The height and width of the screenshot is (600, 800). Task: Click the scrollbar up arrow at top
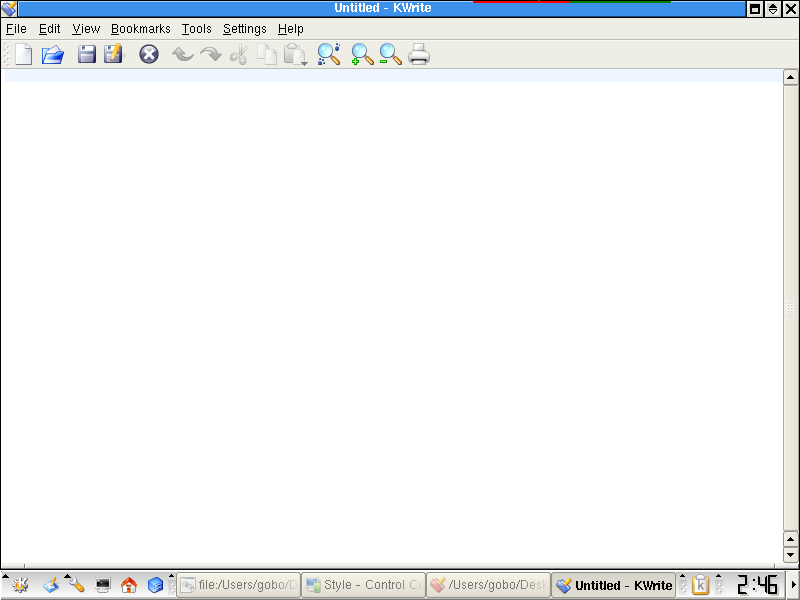pyautogui.click(x=790, y=77)
